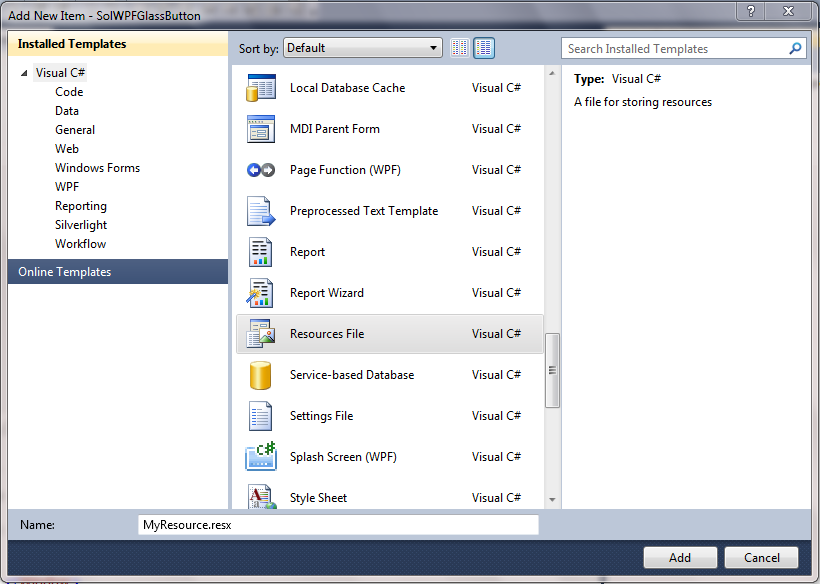
Task: Click the Page Function (WPF) arrows icon
Action: point(260,170)
